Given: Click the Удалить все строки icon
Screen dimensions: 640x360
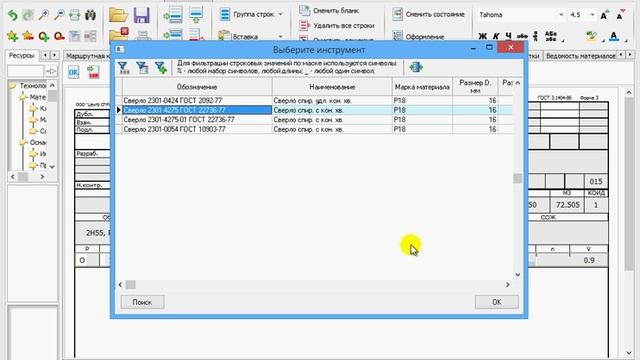Looking at the screenshot, I should point(304,25).
